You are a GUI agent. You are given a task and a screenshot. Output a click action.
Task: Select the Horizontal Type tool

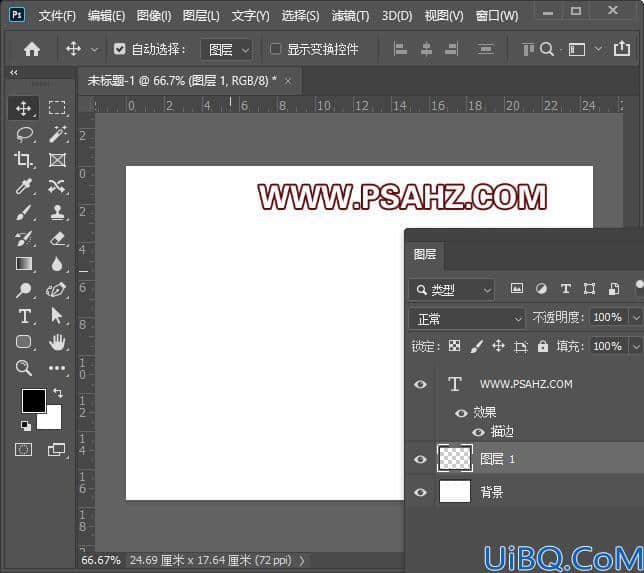(x=25, y=316)
